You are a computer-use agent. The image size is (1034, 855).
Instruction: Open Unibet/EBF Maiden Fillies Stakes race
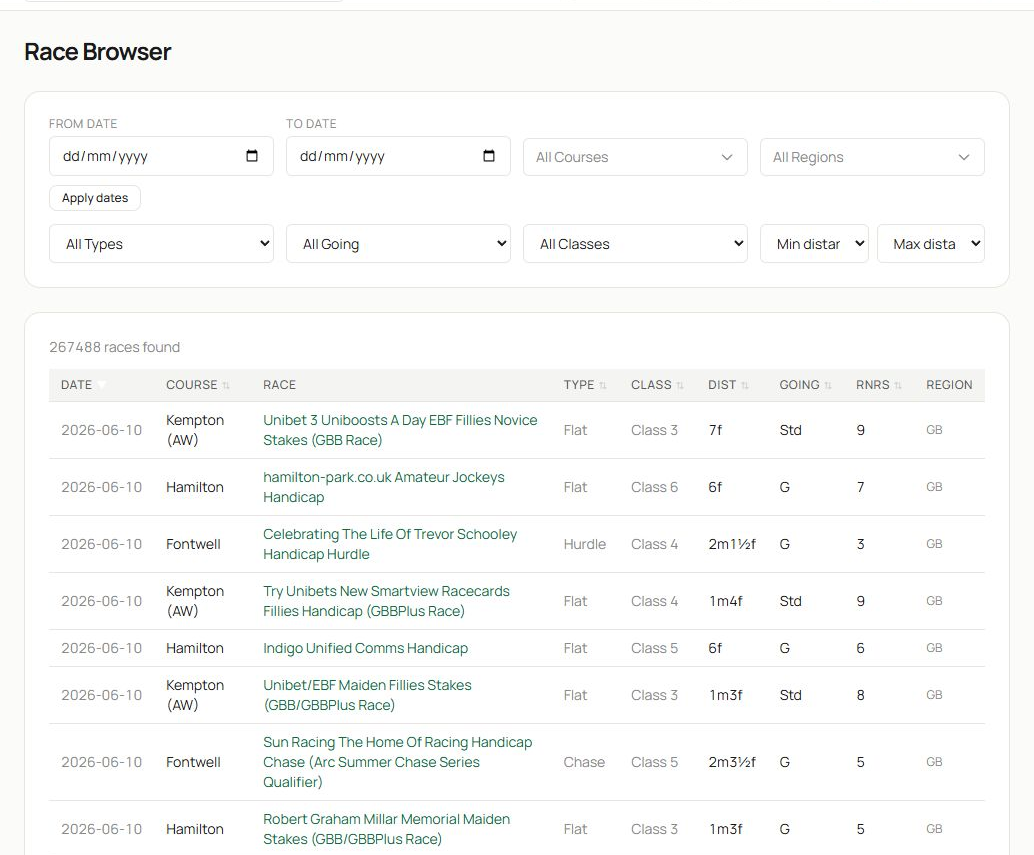coord(367,695)
